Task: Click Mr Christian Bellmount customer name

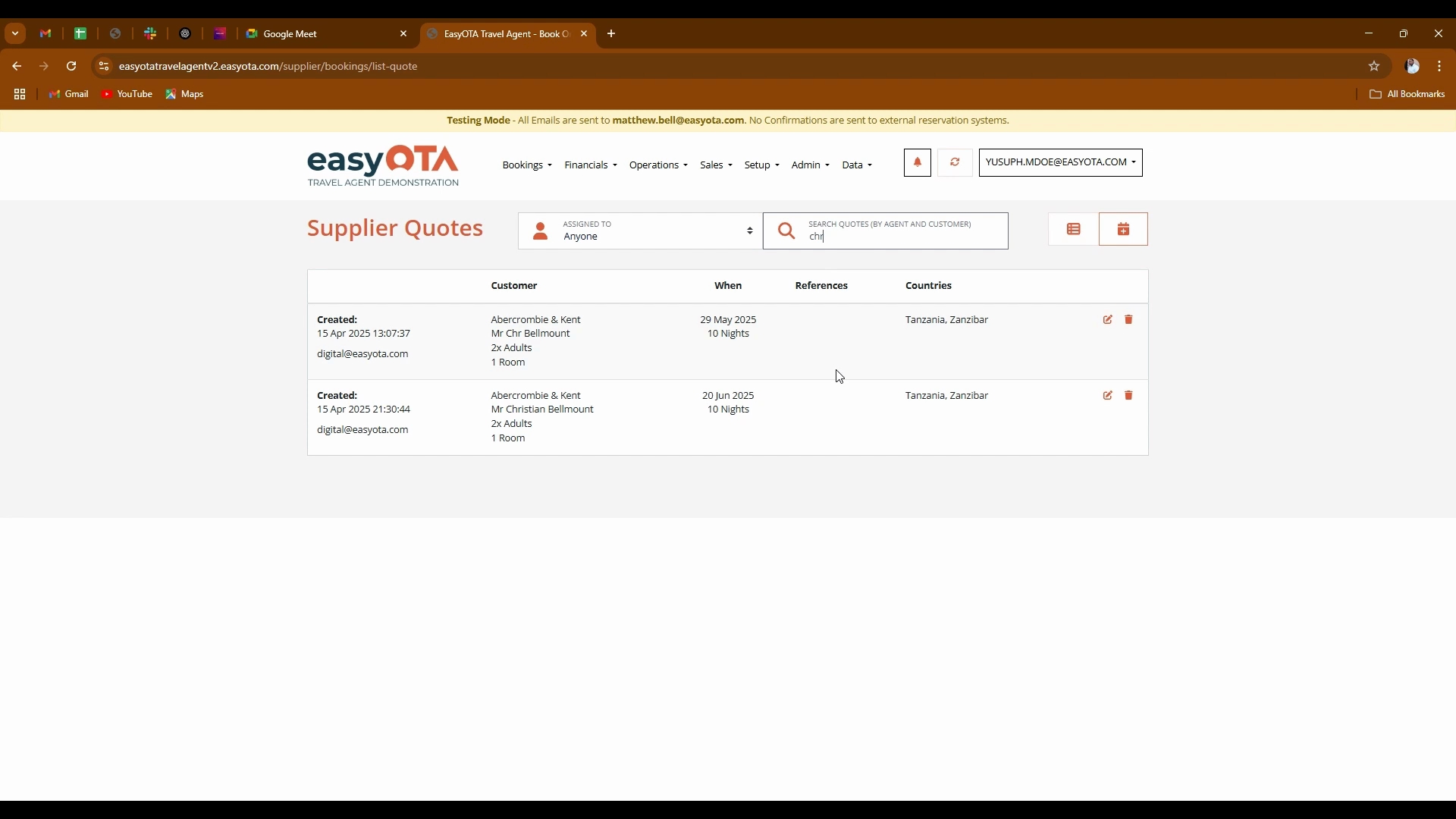Action: tap(542, 409)
